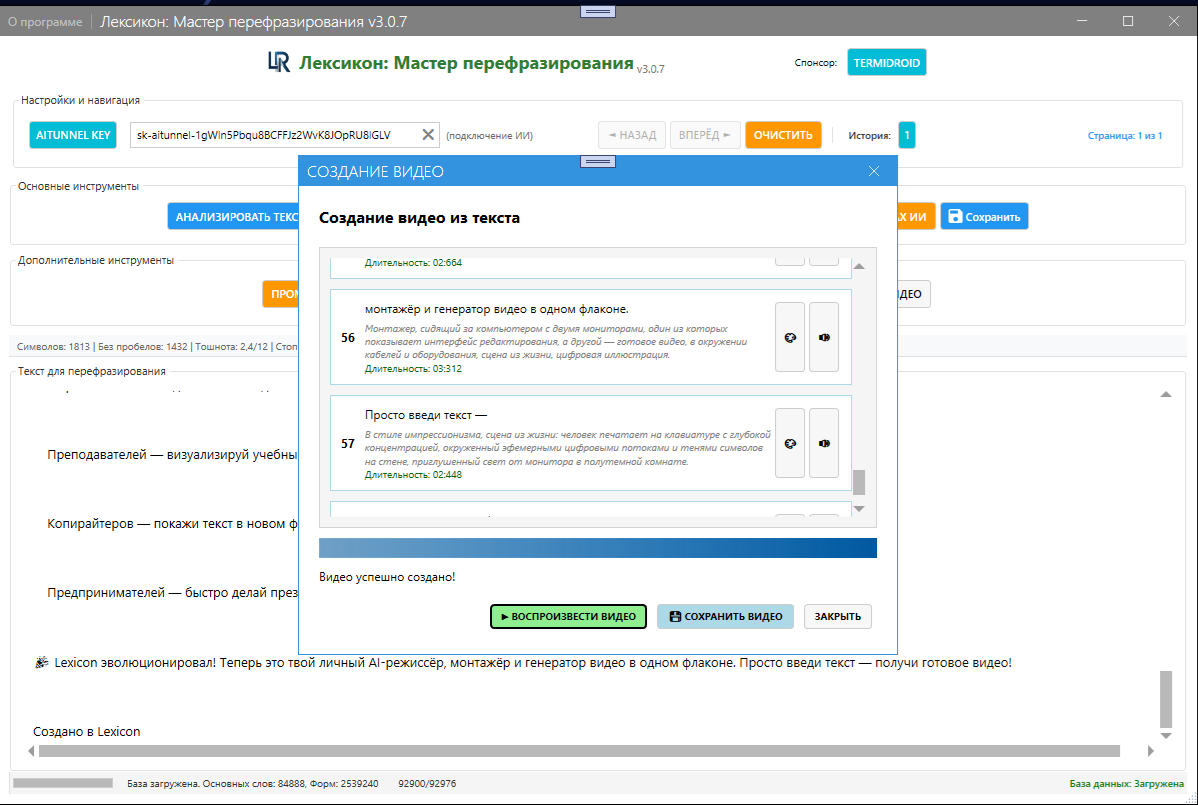The width and height of the screenshot is (1198, 805).
Task: Click the speaker icon for scene 57
Action: 824,444
